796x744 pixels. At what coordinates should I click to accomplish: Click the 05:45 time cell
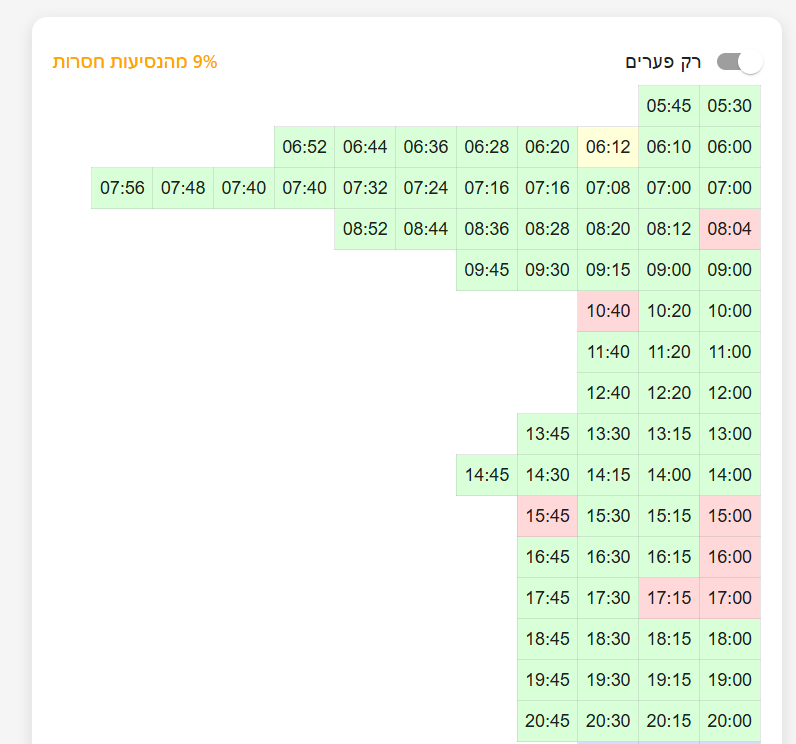tap(669, 106)
